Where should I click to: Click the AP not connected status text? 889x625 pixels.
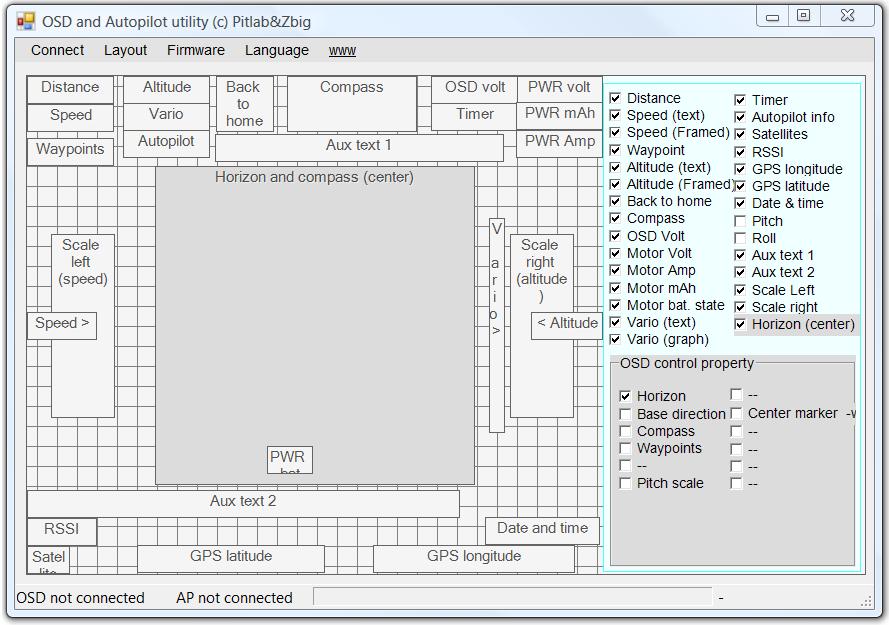[234, 598]
